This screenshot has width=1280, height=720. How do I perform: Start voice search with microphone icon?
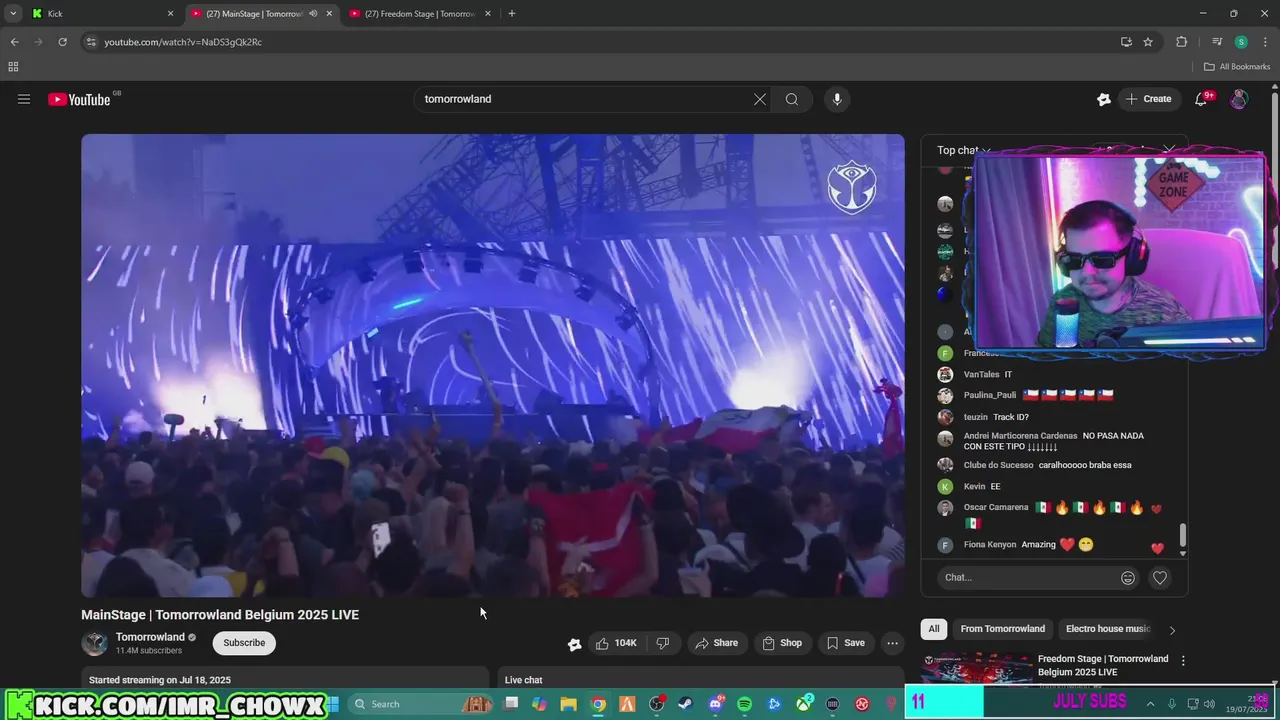click(837, 99)
